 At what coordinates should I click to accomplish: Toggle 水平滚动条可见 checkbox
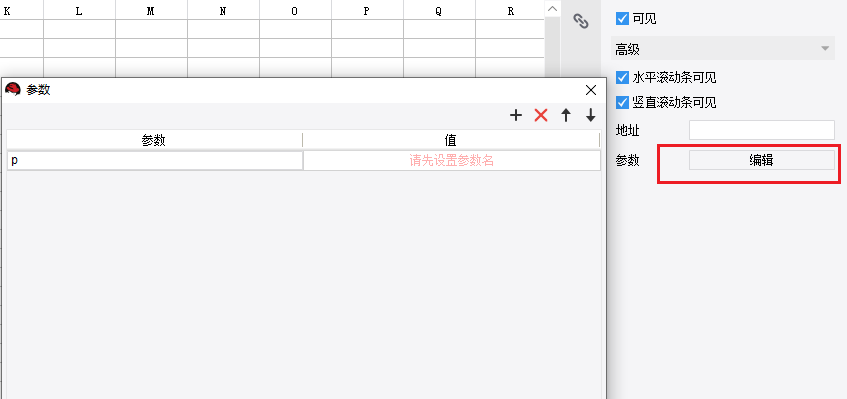click(622, 77)
